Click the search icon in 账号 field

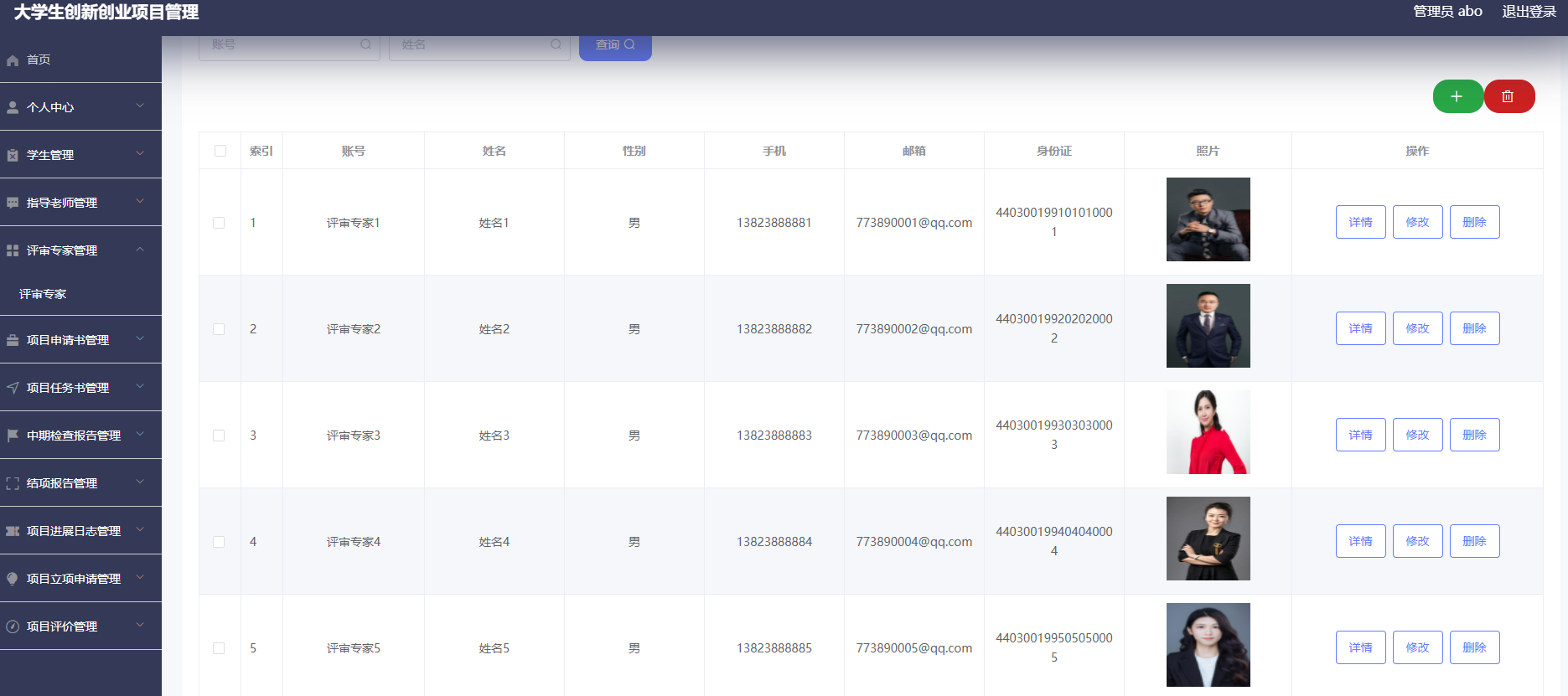coord(365,44)
